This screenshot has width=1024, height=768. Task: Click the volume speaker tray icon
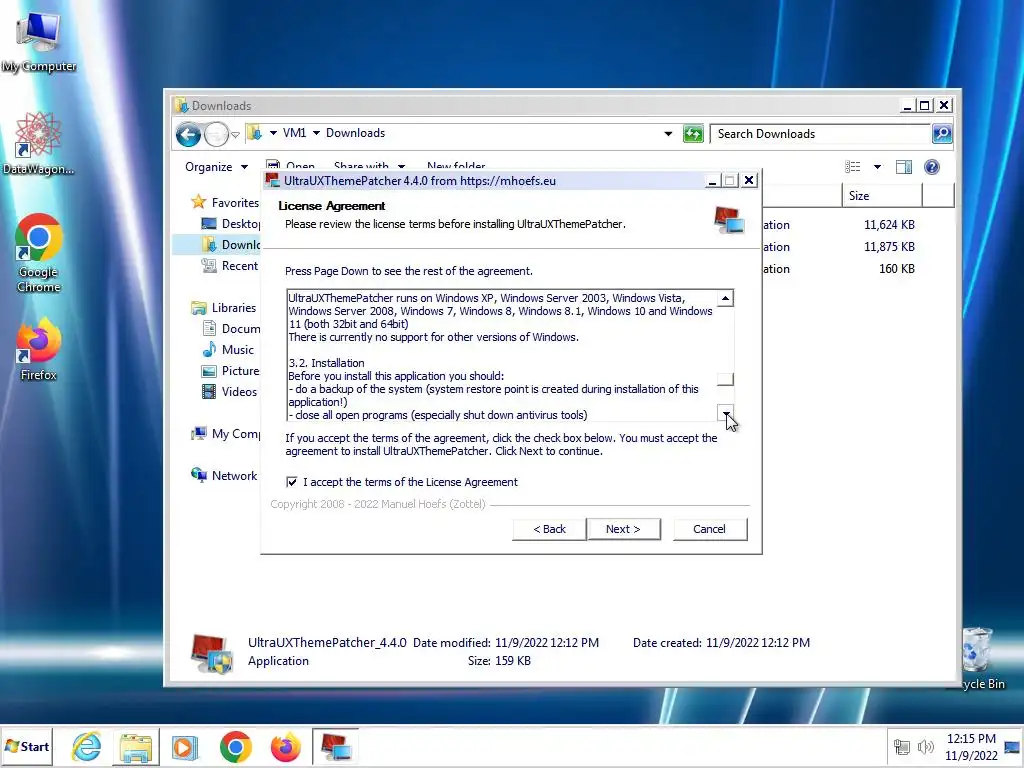pyautogui.click(x=925, y=746)
